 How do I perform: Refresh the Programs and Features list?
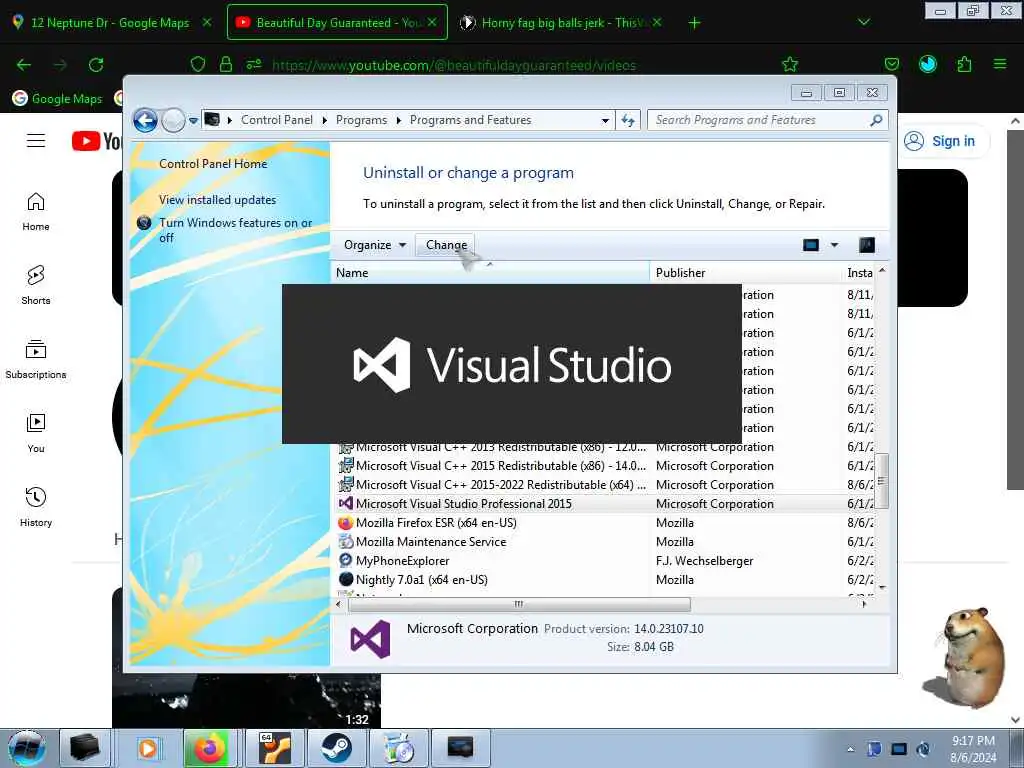pos(628,120)
